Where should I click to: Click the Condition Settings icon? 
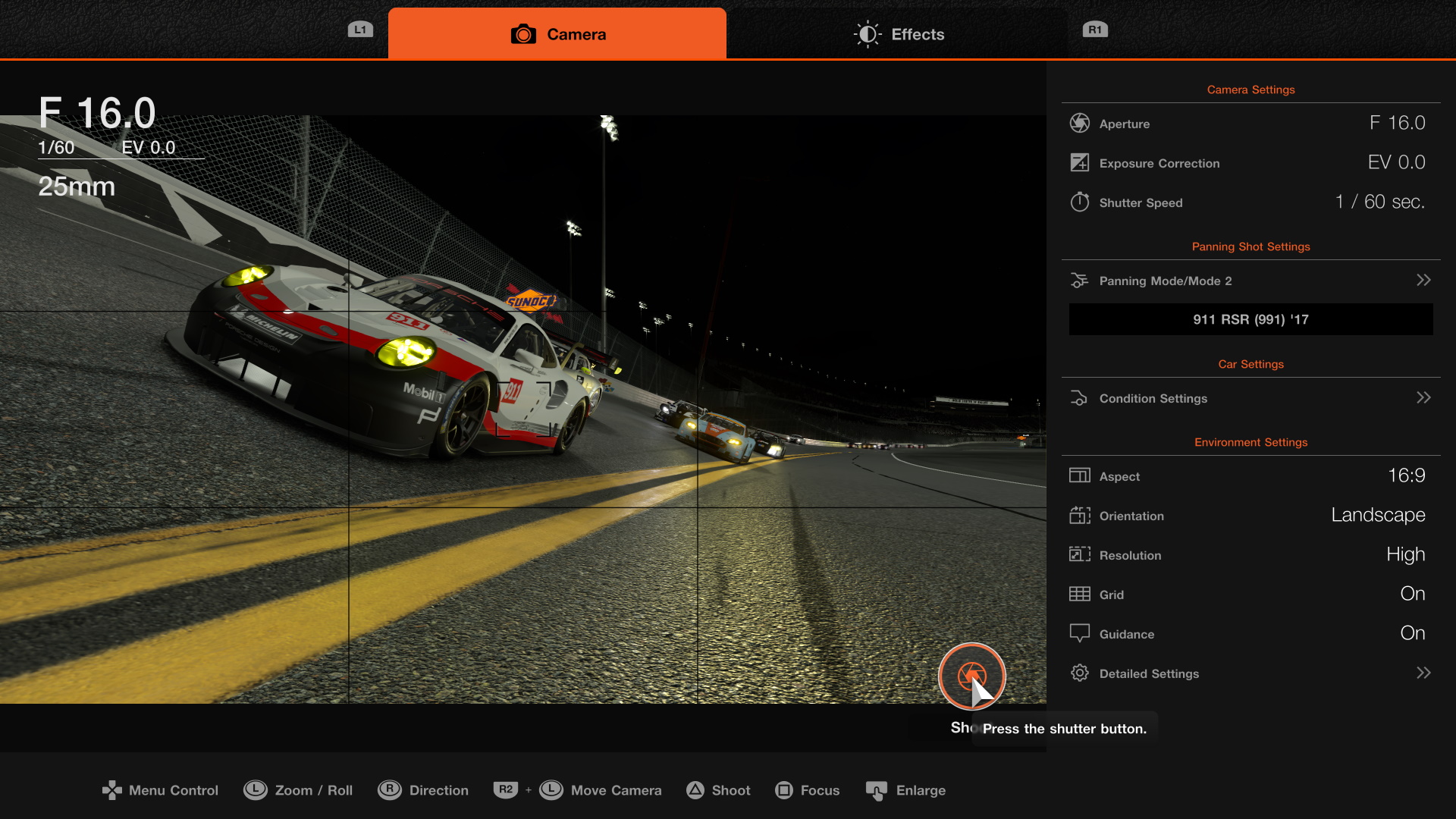(1080, 397)
